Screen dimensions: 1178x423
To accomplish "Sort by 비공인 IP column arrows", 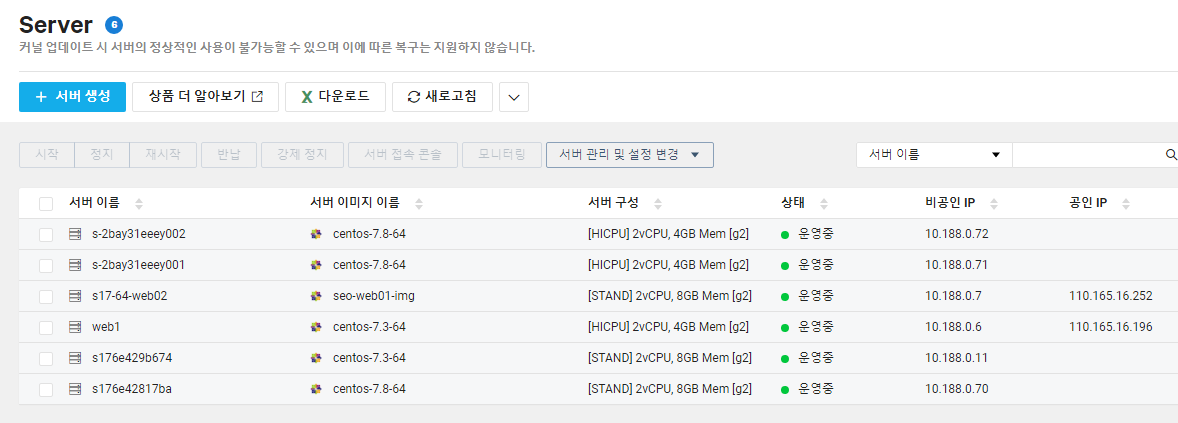I will point(994,204).
